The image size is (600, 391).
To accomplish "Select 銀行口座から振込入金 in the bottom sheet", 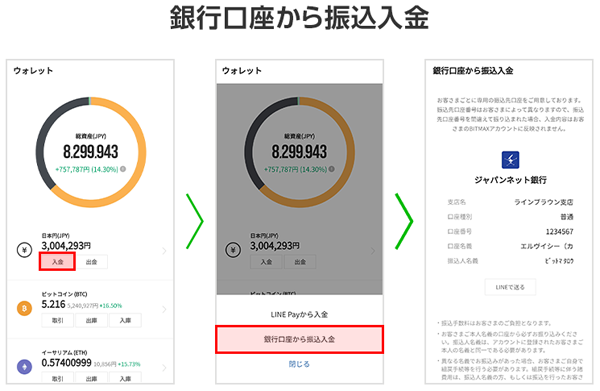I will click(x=299, y=339).
